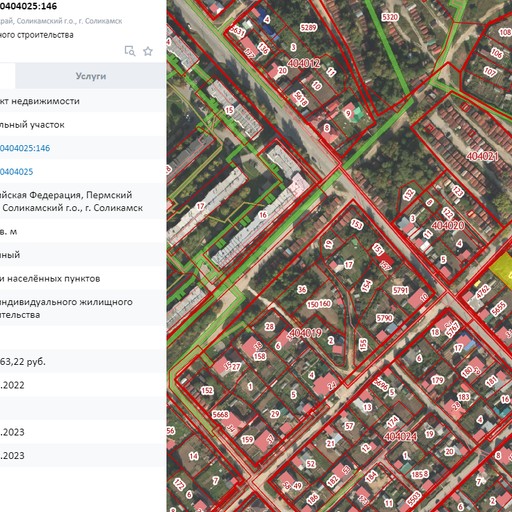
Task: Open the Услуги tab
Action: 91,76
